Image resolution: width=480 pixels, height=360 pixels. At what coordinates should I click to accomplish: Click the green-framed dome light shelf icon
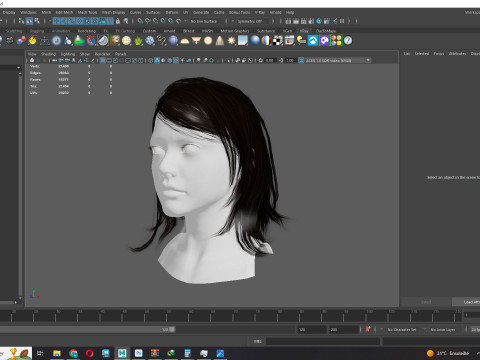click(x=103, y=41)
